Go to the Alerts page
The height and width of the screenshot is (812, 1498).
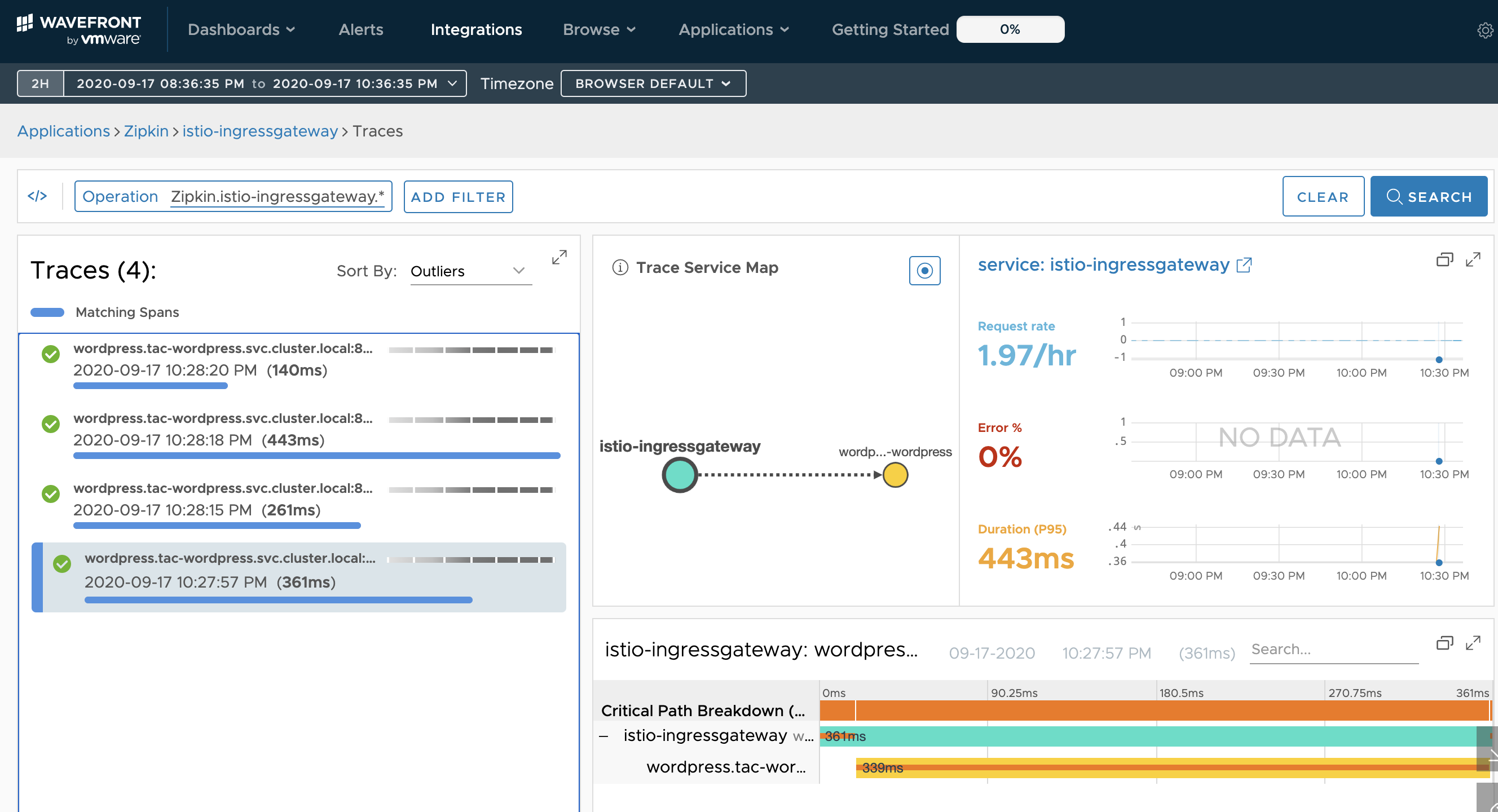pyautogui.click(x=360, y=30)
